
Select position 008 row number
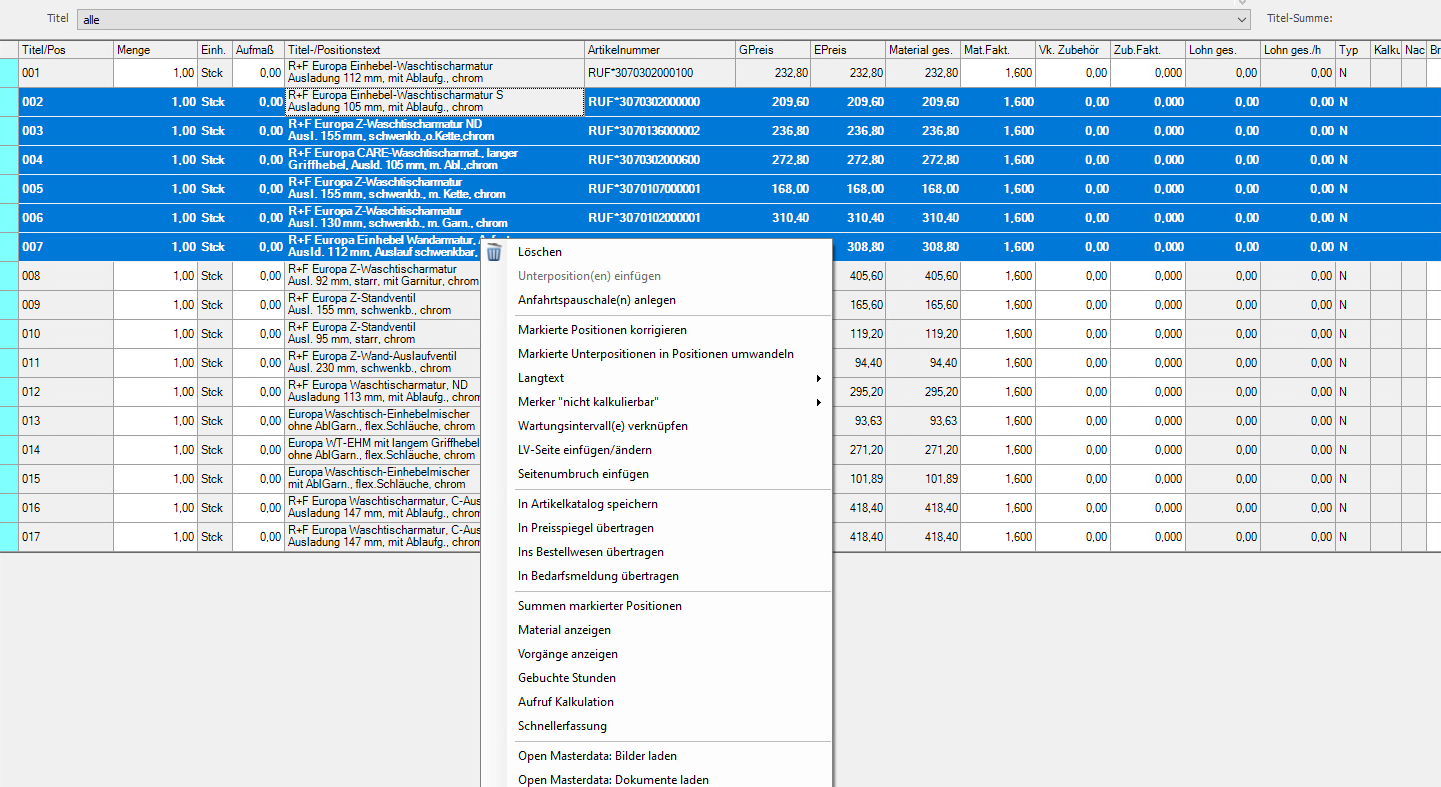point(66,276)
